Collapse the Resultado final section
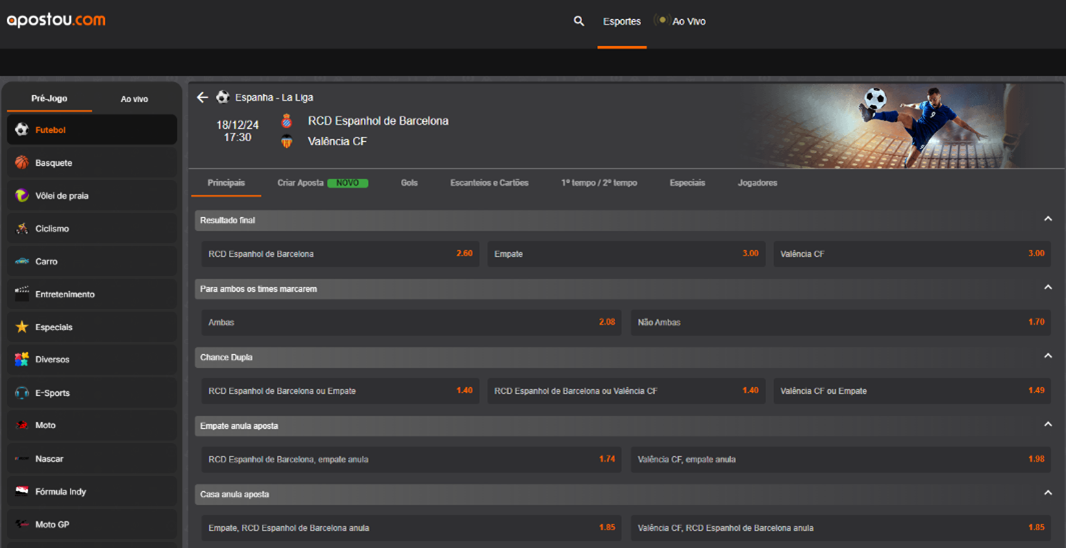Image resolution: width=1066 pixels, height=548 pixels. point(1047,219)
